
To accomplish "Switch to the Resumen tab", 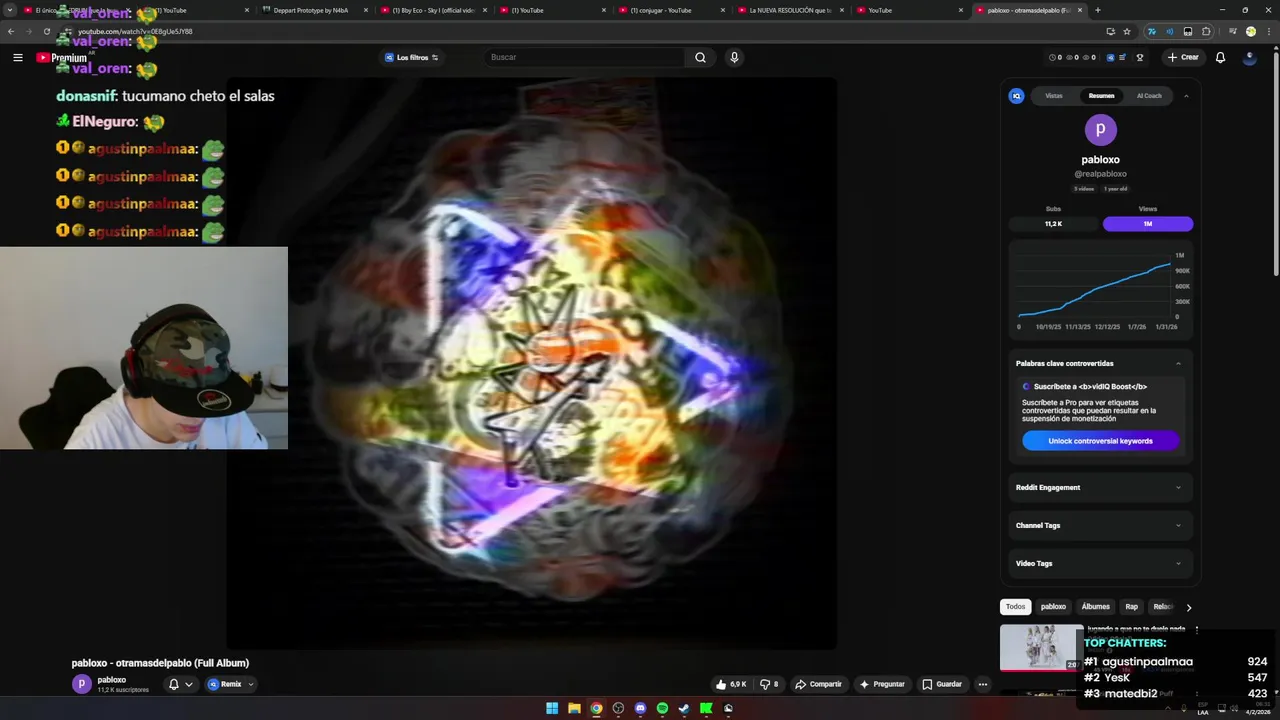I will (1101, 96).
